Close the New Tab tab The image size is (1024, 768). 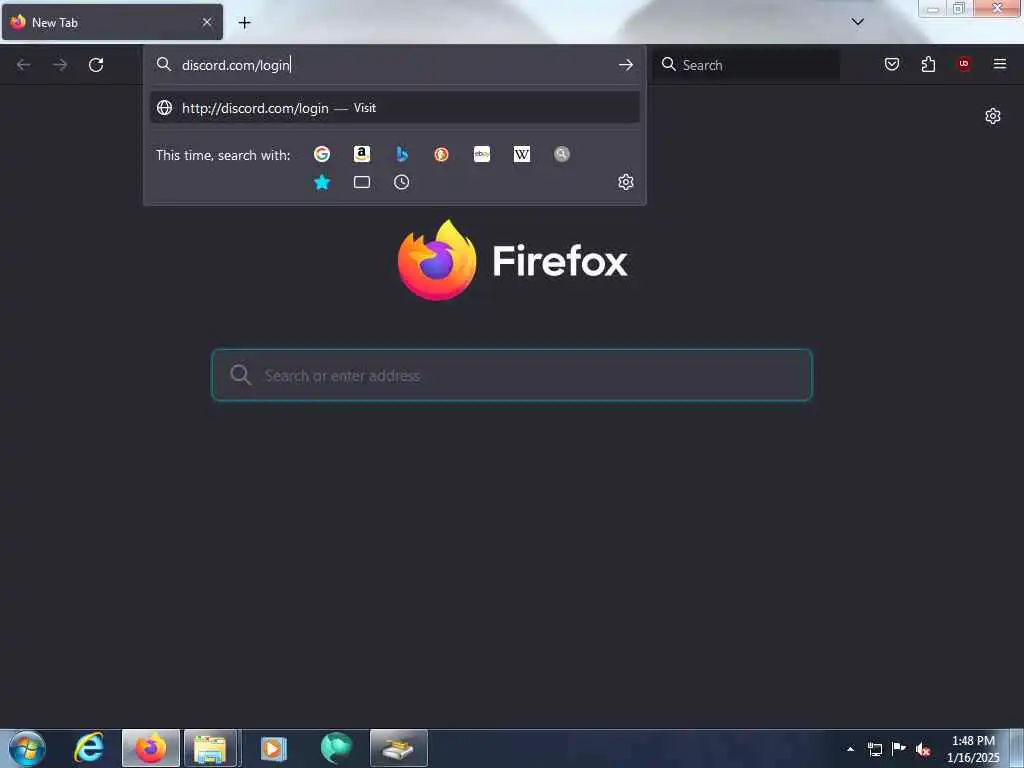pos(207,22)
